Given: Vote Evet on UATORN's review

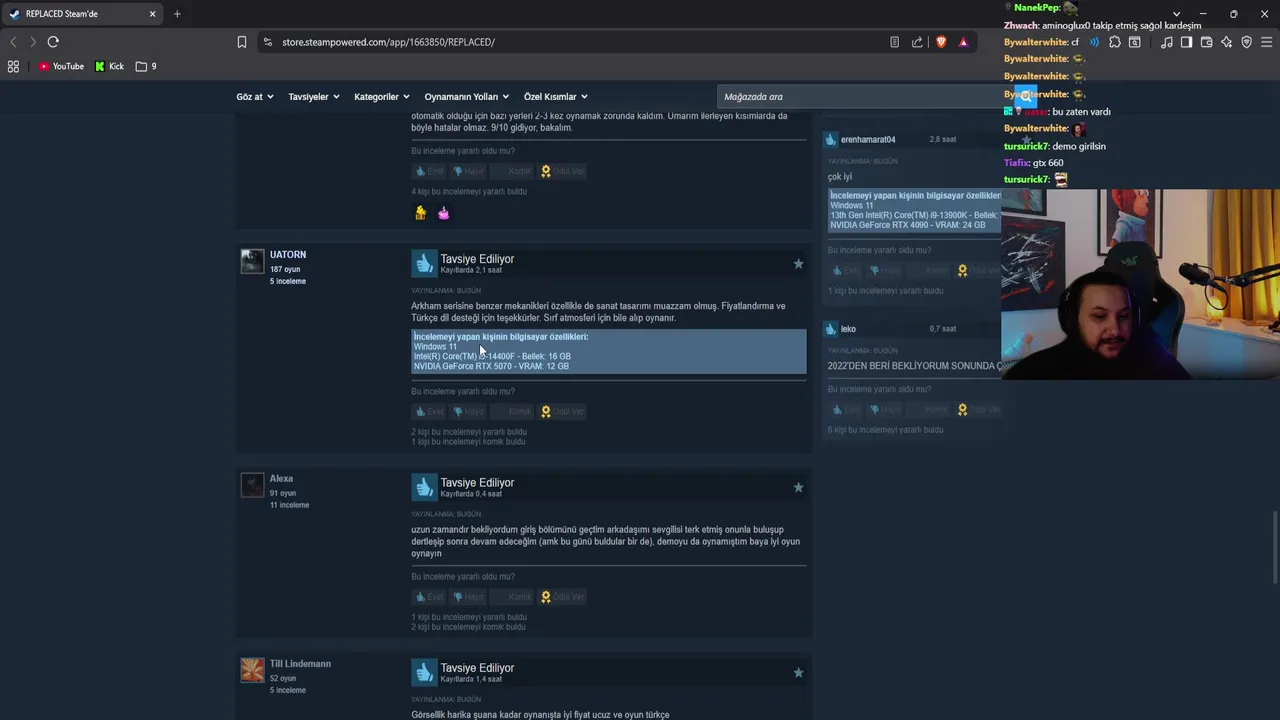Looking at the screenshot, I should [430, 411].
